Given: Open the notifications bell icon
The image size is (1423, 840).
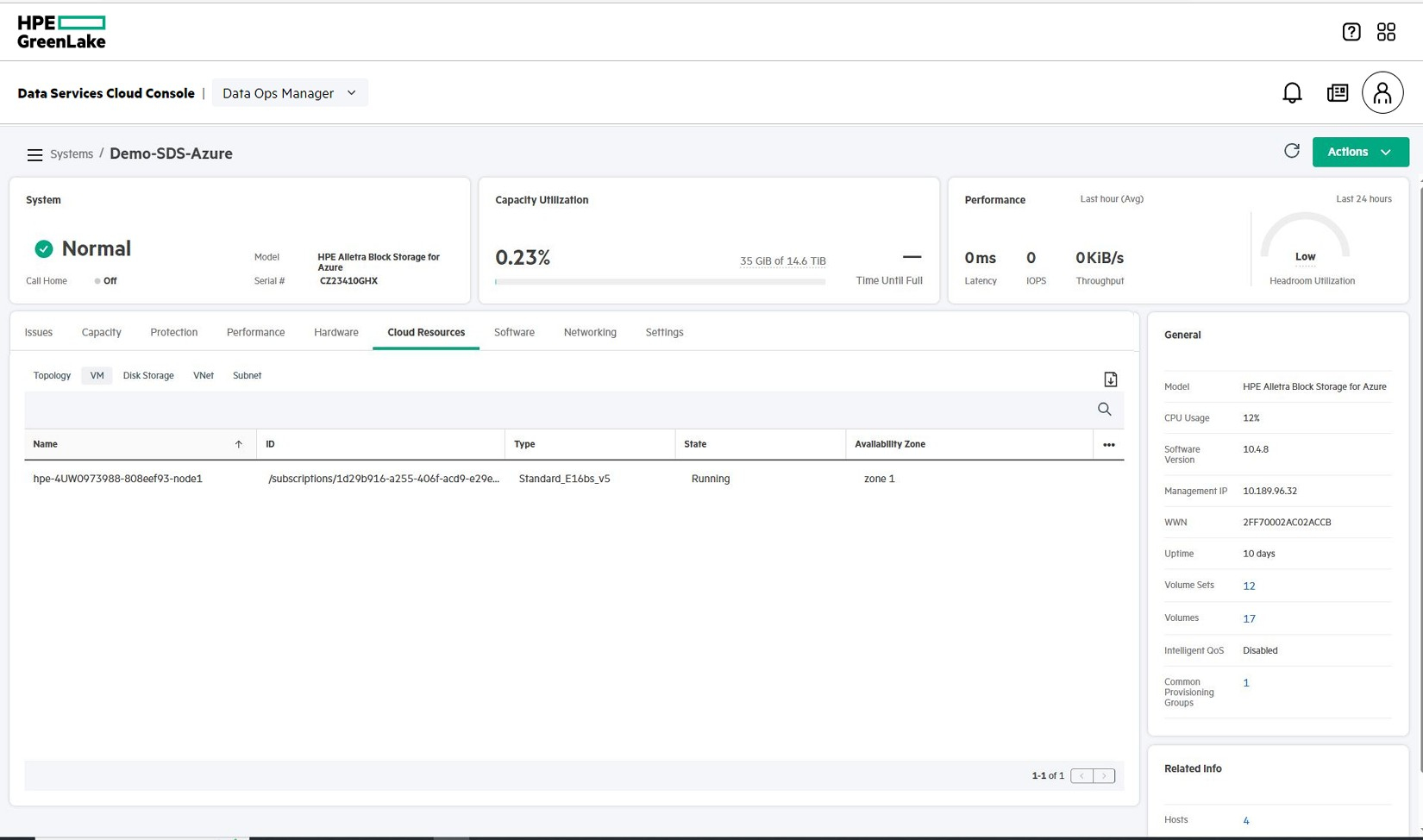Looking at the screenshot, I should coord(1292,92).
